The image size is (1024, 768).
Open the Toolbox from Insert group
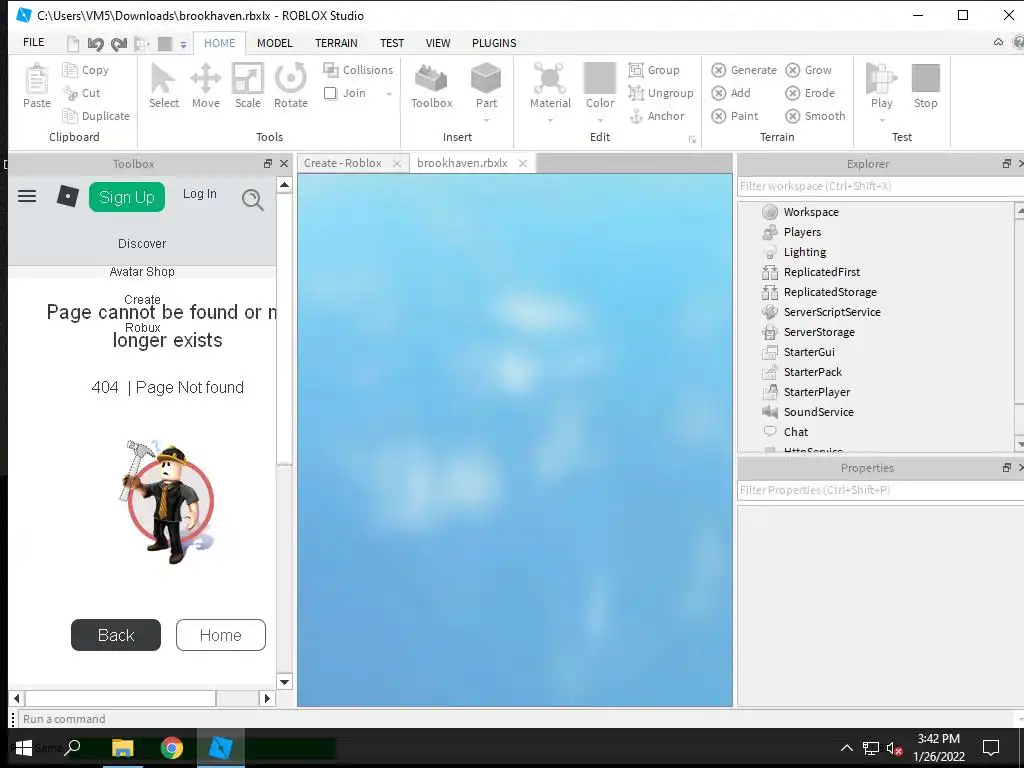tap(431, 86)
